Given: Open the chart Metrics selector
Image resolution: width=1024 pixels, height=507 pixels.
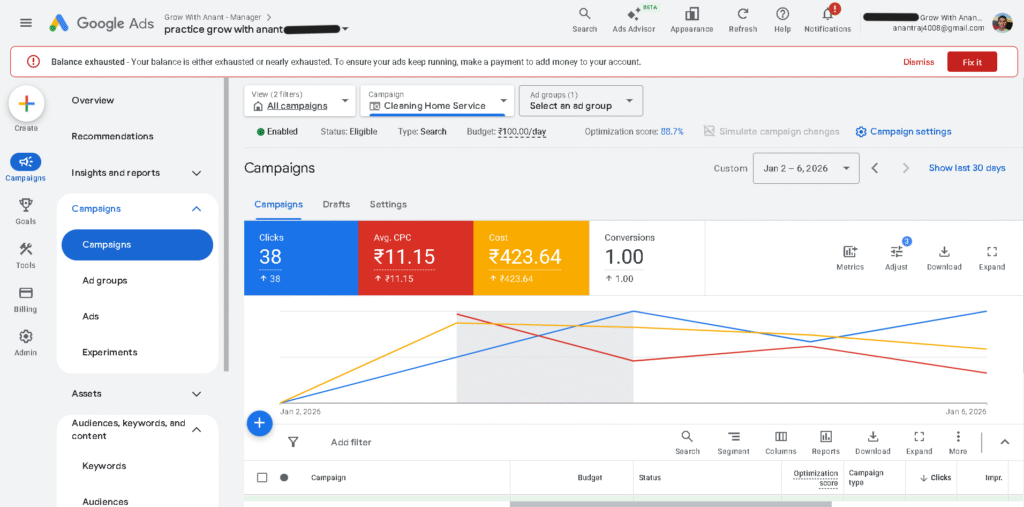Looking at the screenshot, I should tap(850, 258).
